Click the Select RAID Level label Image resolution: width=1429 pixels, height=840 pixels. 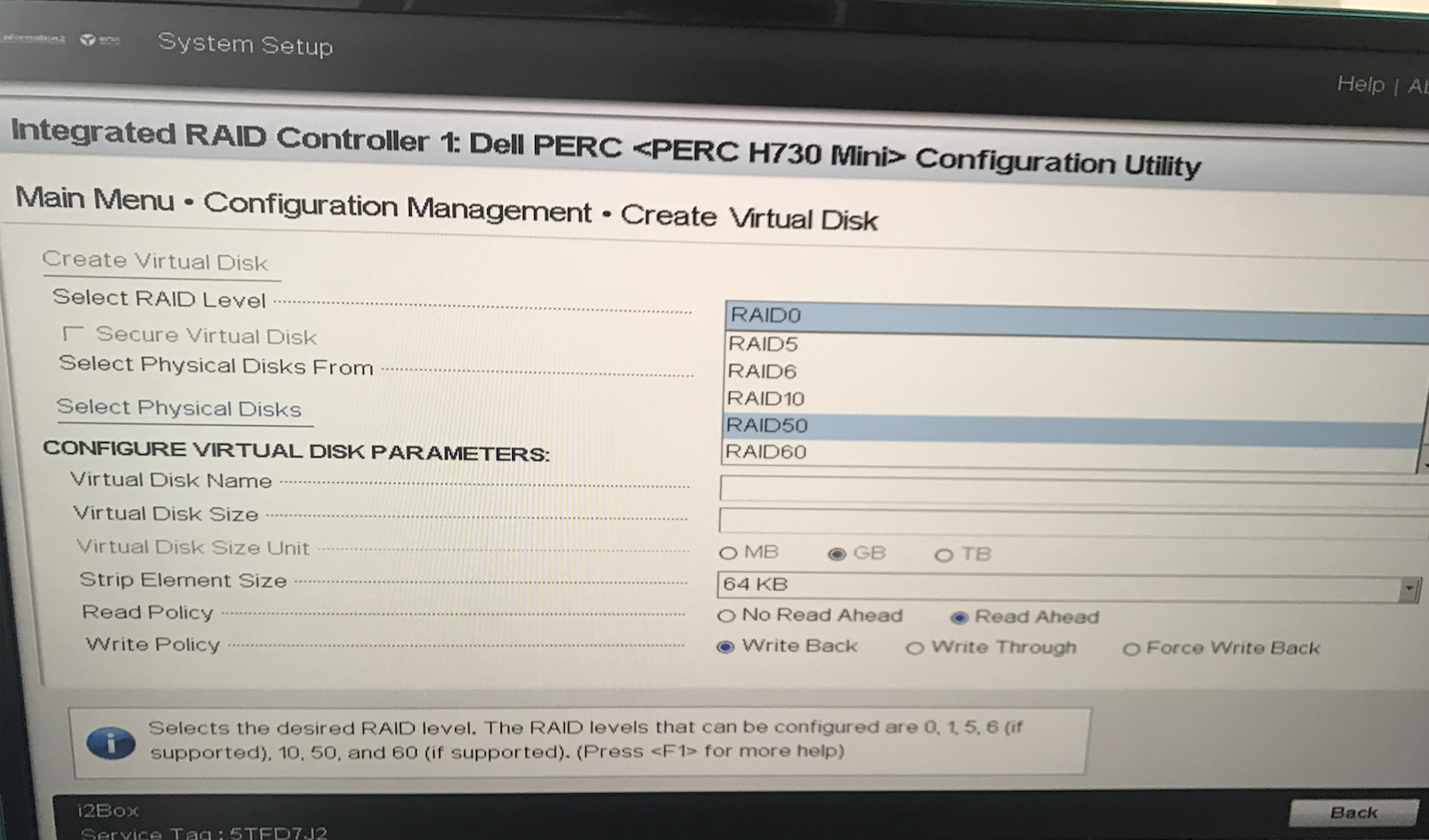tap(159, 298)
